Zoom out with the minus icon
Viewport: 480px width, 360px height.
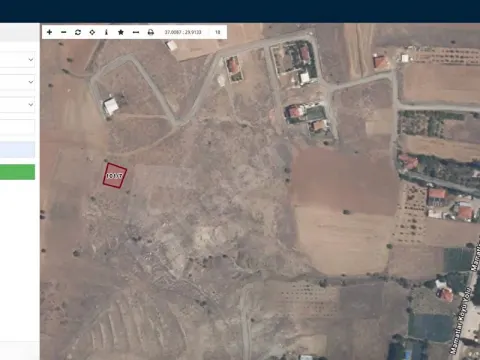click(64, 32)
